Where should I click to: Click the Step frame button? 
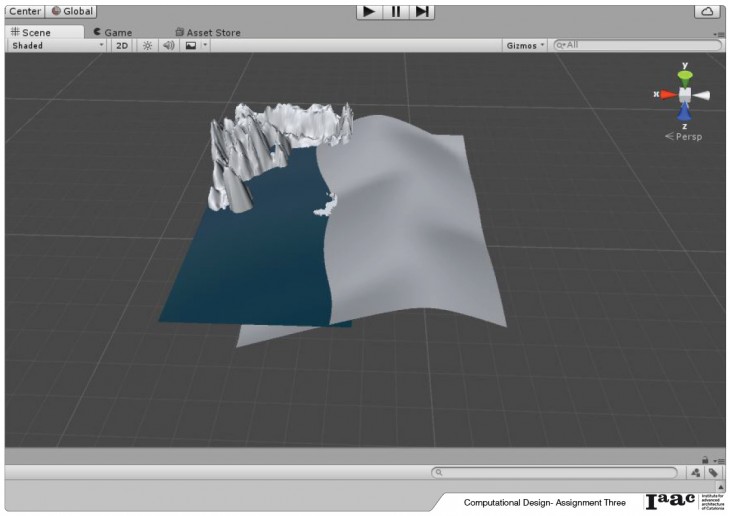click(x=422, y=11)
